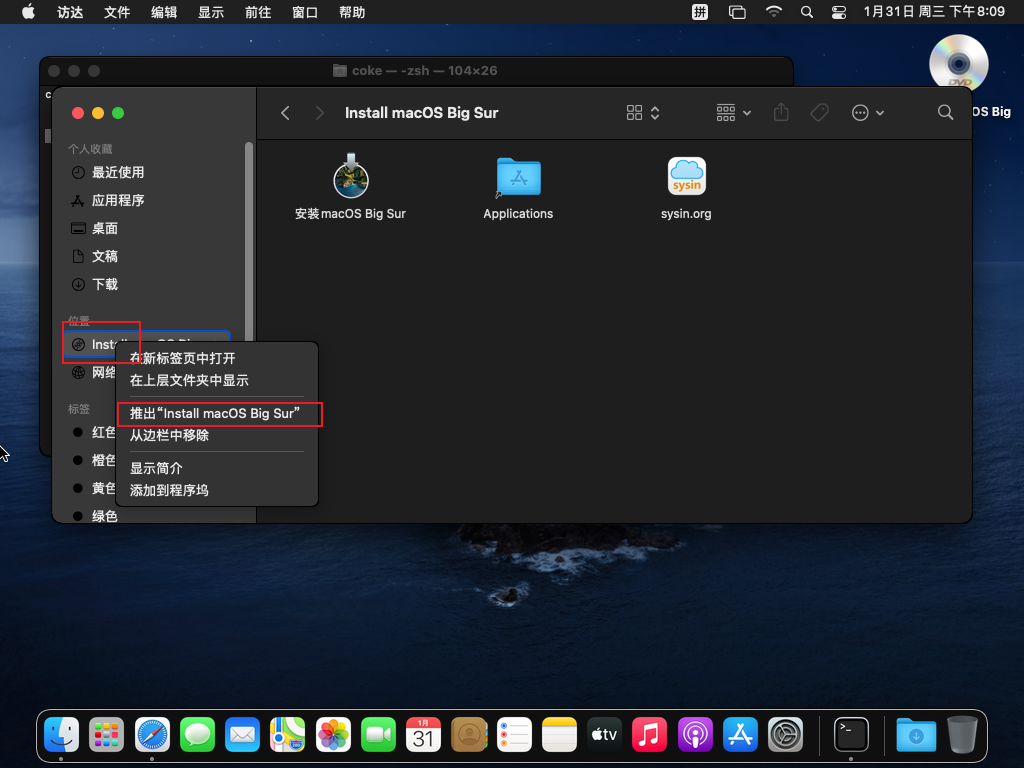Open Terminal from the Dock
This screenshot has width=1024, height=768.
tap(852, 734)
